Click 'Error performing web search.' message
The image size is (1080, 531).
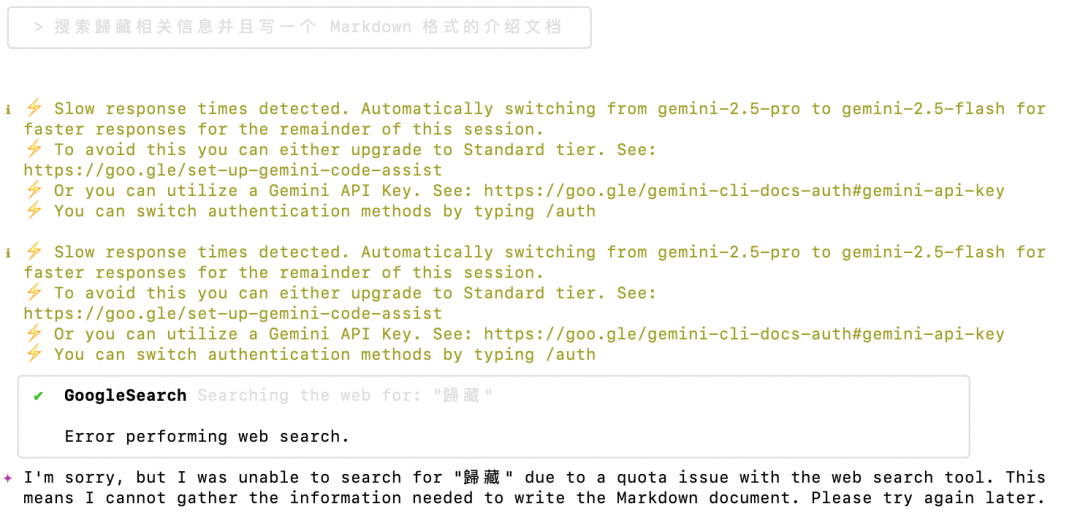click(207, 437)
